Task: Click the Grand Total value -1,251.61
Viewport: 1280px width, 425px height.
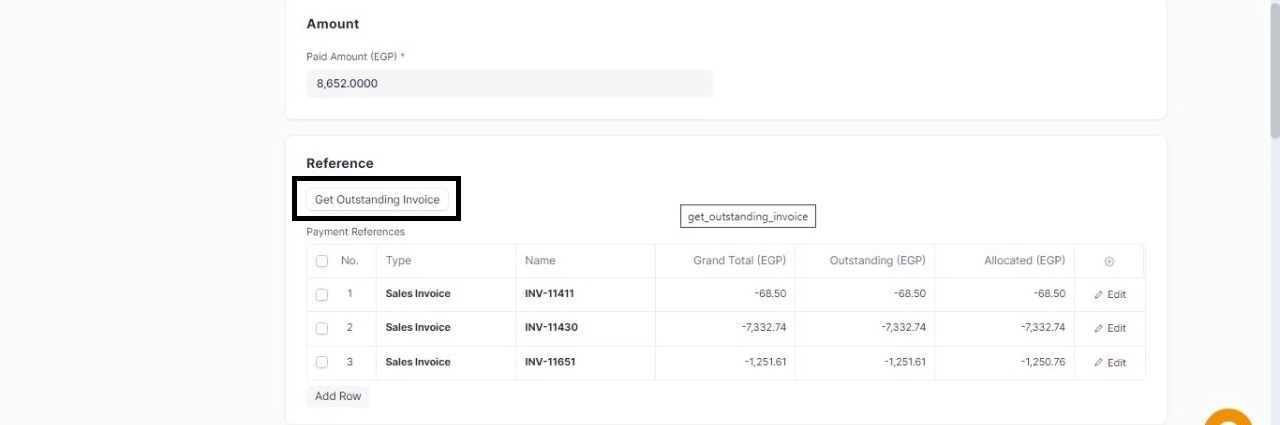Action: [765, 362]
